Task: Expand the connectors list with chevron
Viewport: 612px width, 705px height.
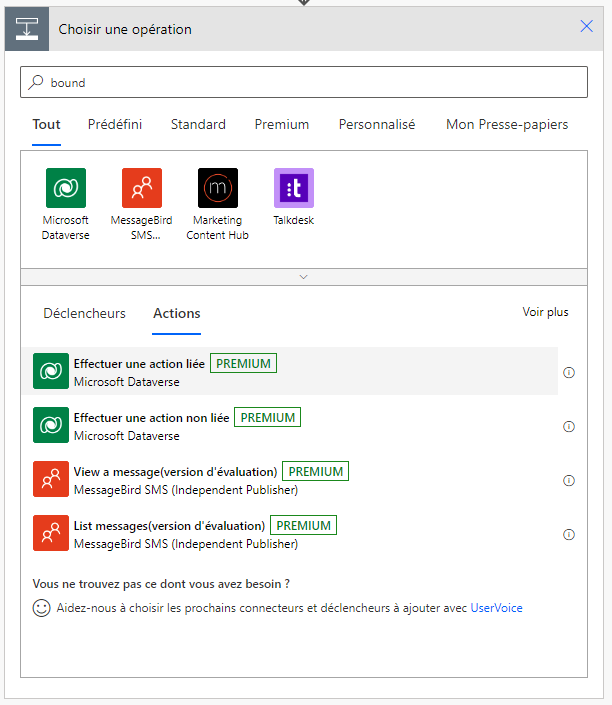Action: click(304, 277)
